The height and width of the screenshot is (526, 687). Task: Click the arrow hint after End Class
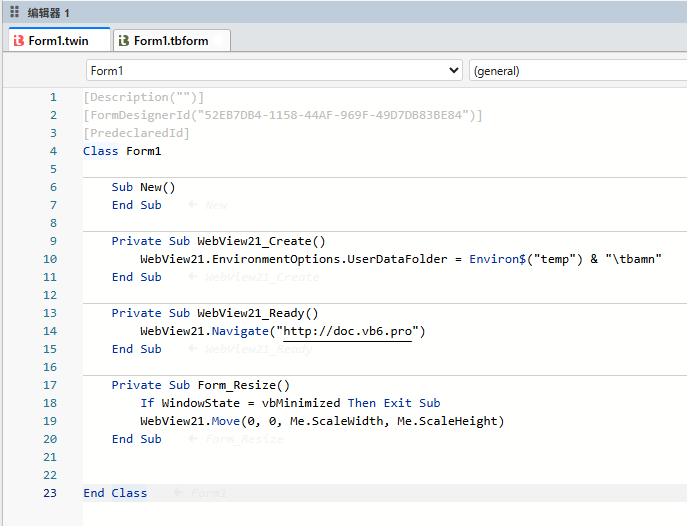(178, 493)
